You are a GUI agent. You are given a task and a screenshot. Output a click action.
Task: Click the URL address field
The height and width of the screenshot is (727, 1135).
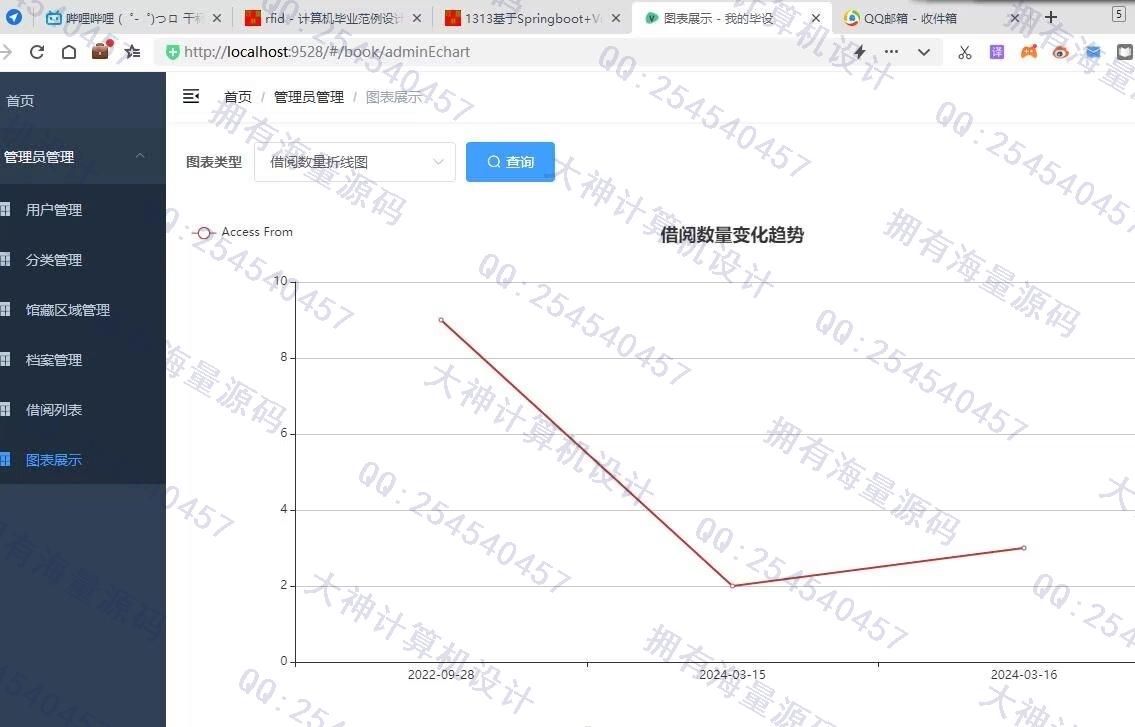pyautogui.click(x=507, y=52)
